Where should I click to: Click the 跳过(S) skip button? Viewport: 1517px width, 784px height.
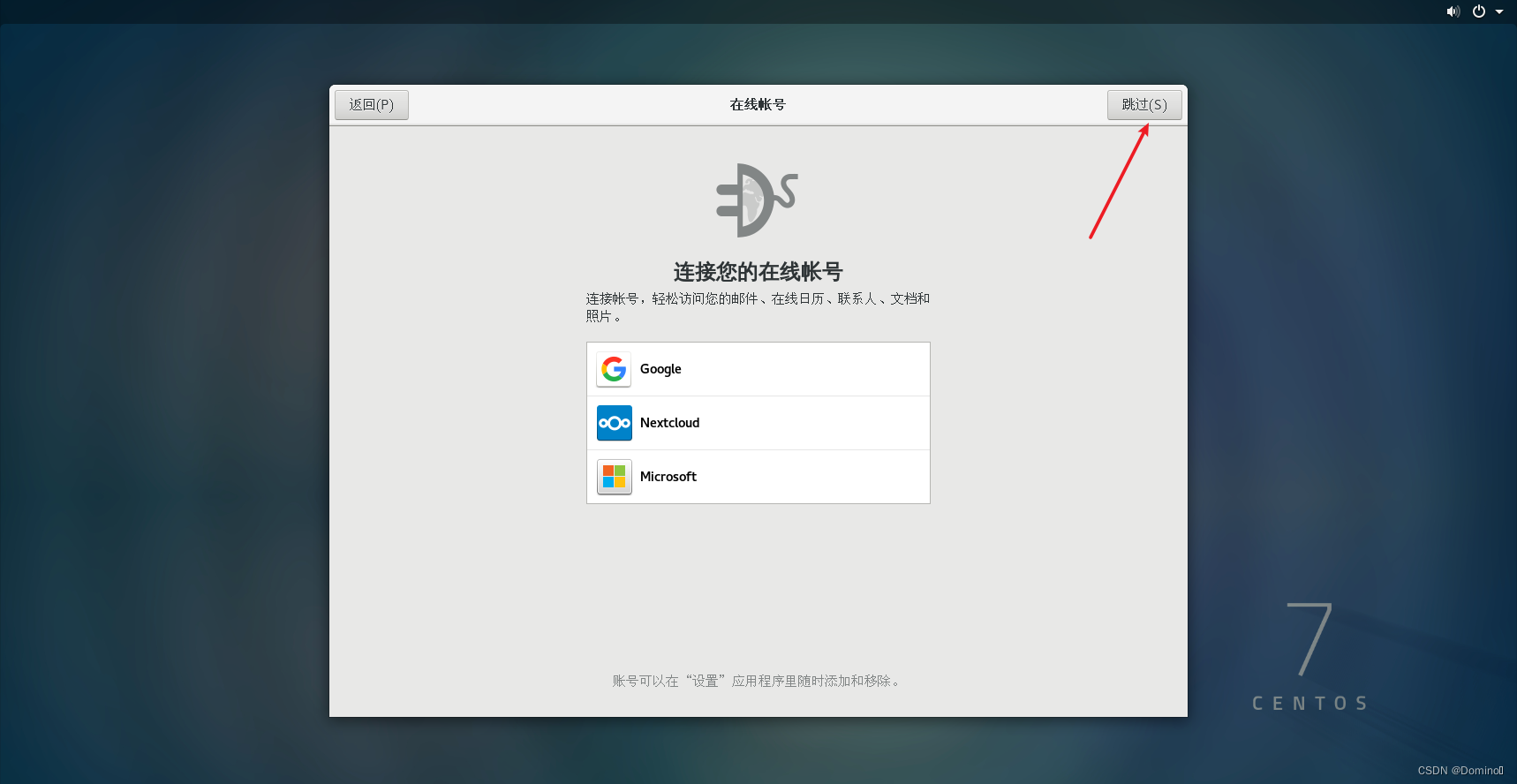pos(1144,104)
